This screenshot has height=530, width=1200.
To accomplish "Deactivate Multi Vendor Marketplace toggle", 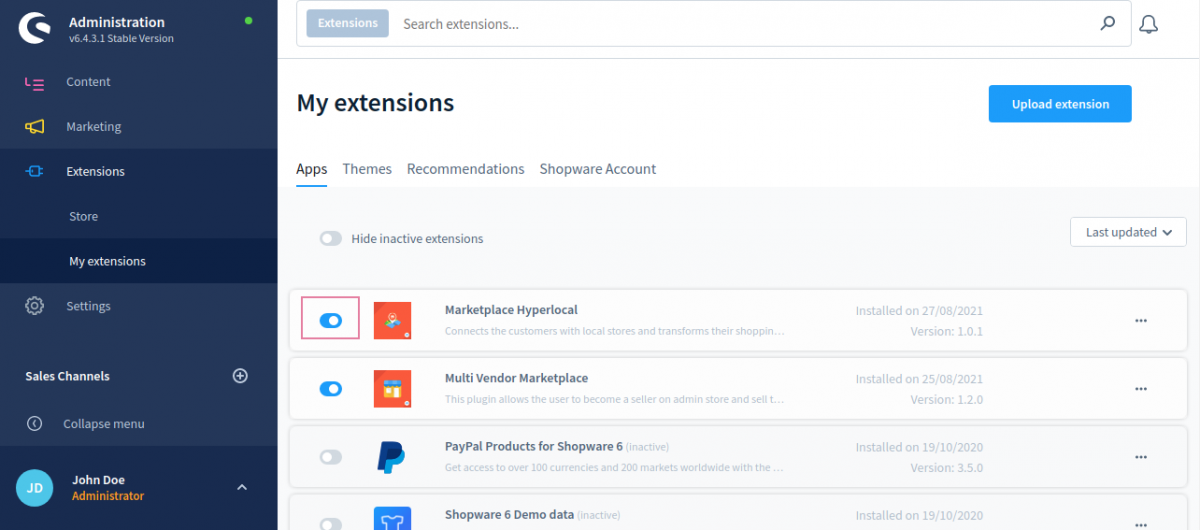I will [x=331, y=389].
